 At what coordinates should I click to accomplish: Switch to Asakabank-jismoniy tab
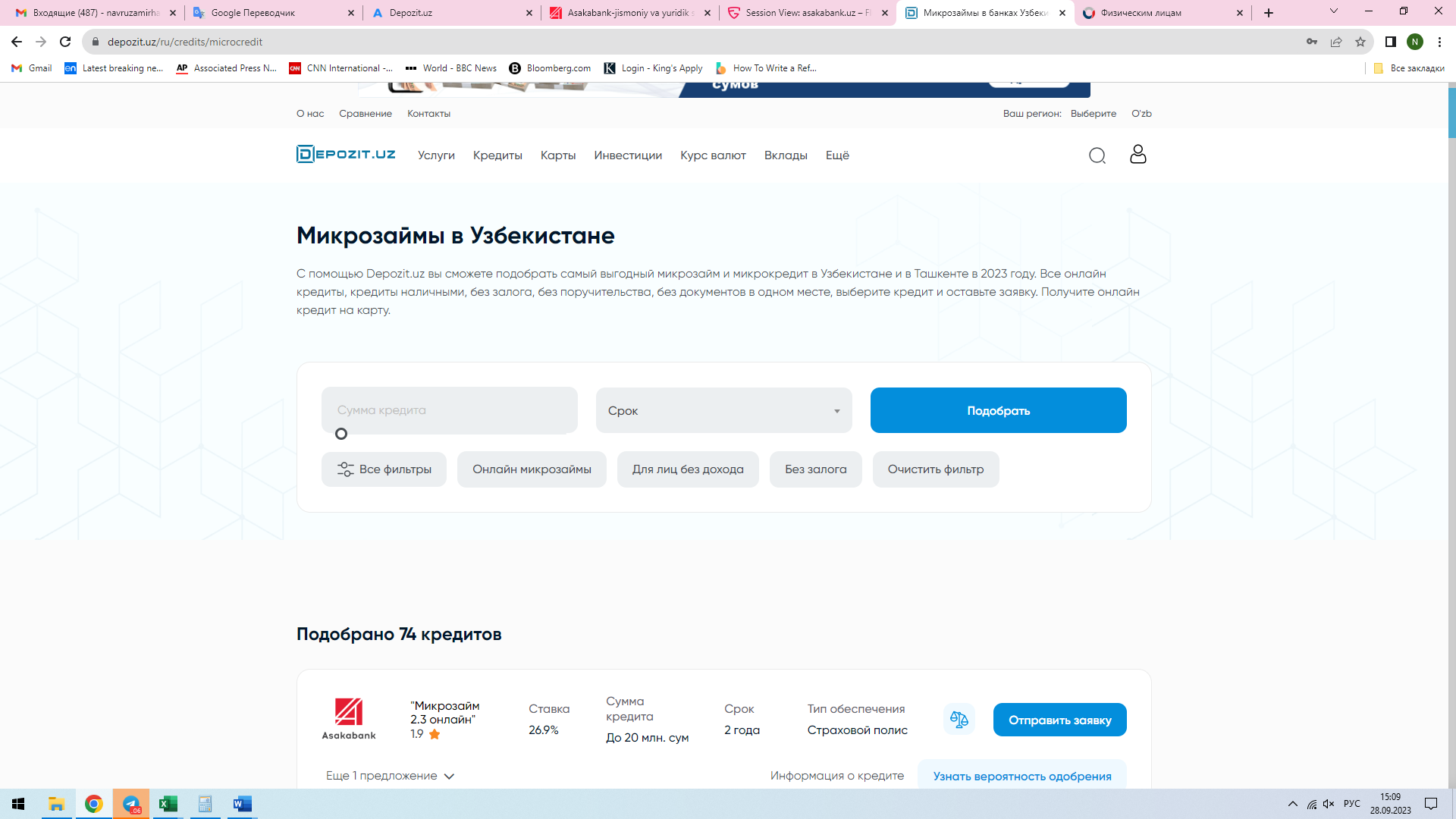coord(631,13)
